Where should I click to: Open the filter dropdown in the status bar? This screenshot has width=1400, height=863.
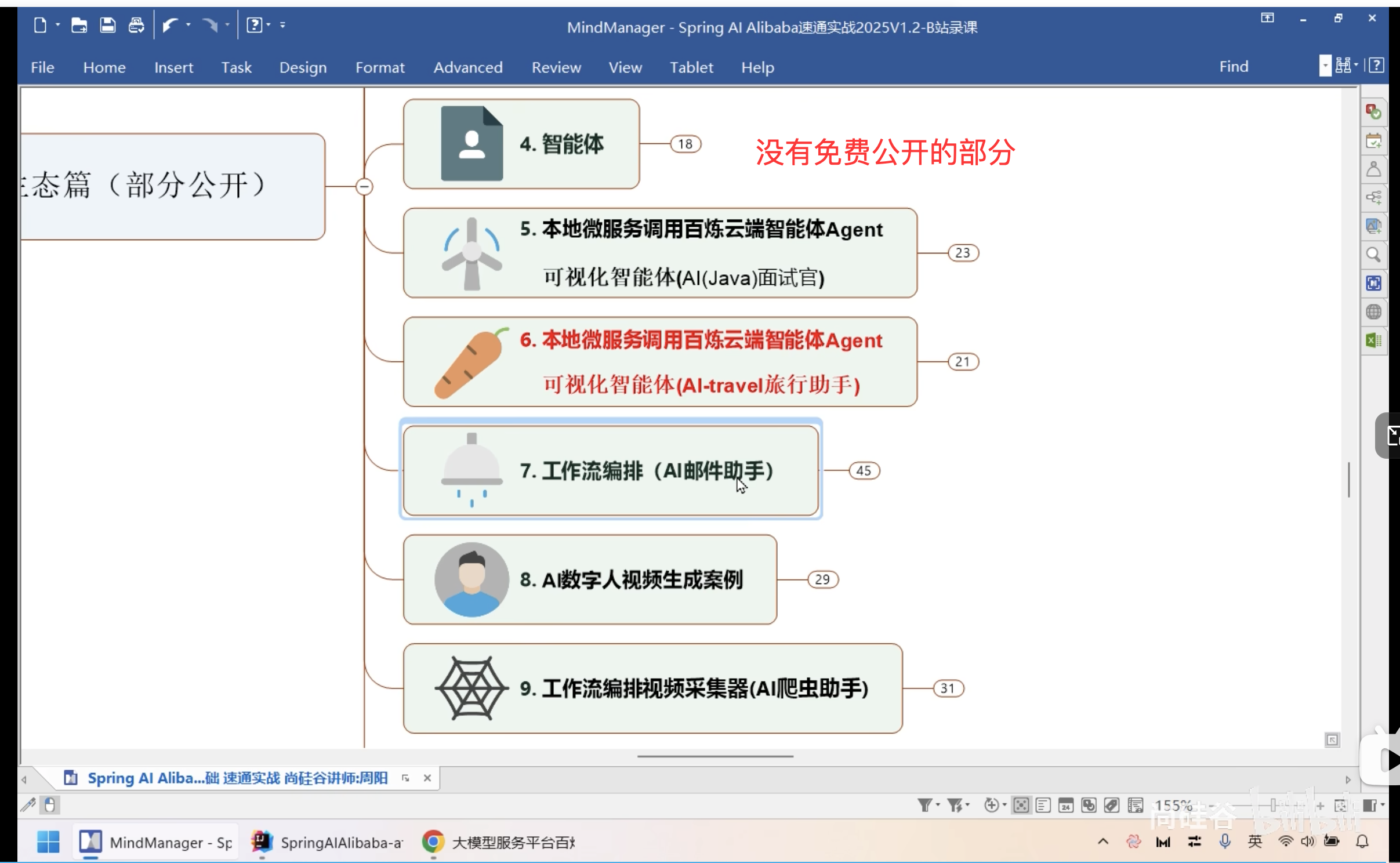[x=938, y=805]
